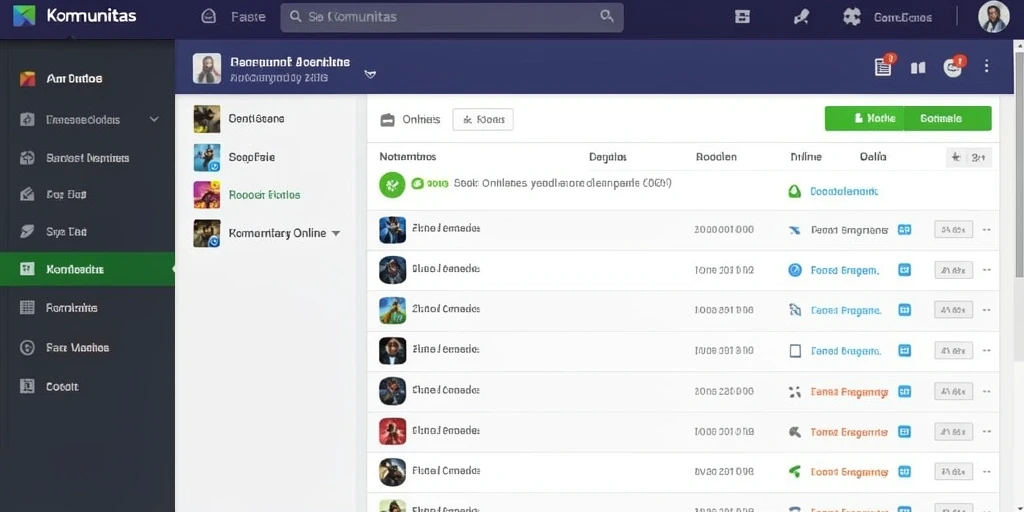
Task: Click the Komunitas logo icon in the header
Action: [24, 16]
